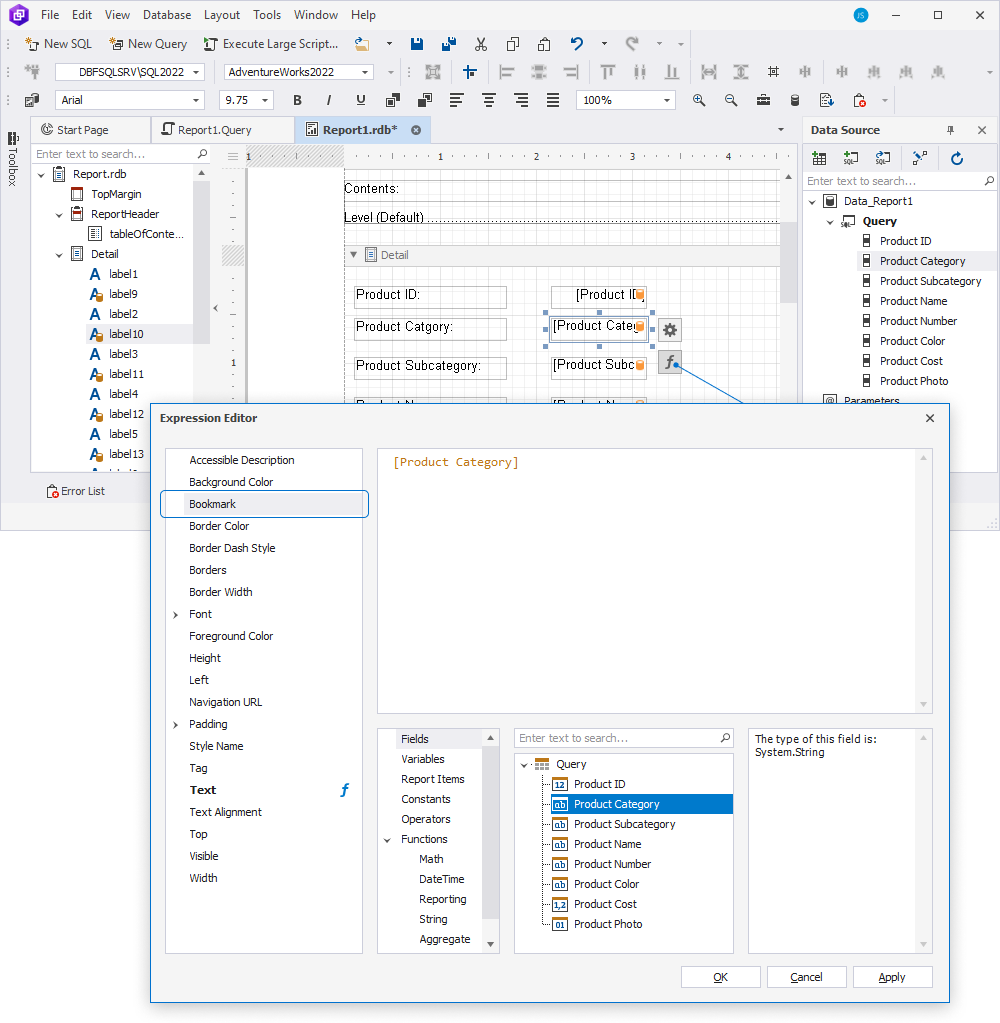Collapse the ReportHeader tree node

point(59,215)
